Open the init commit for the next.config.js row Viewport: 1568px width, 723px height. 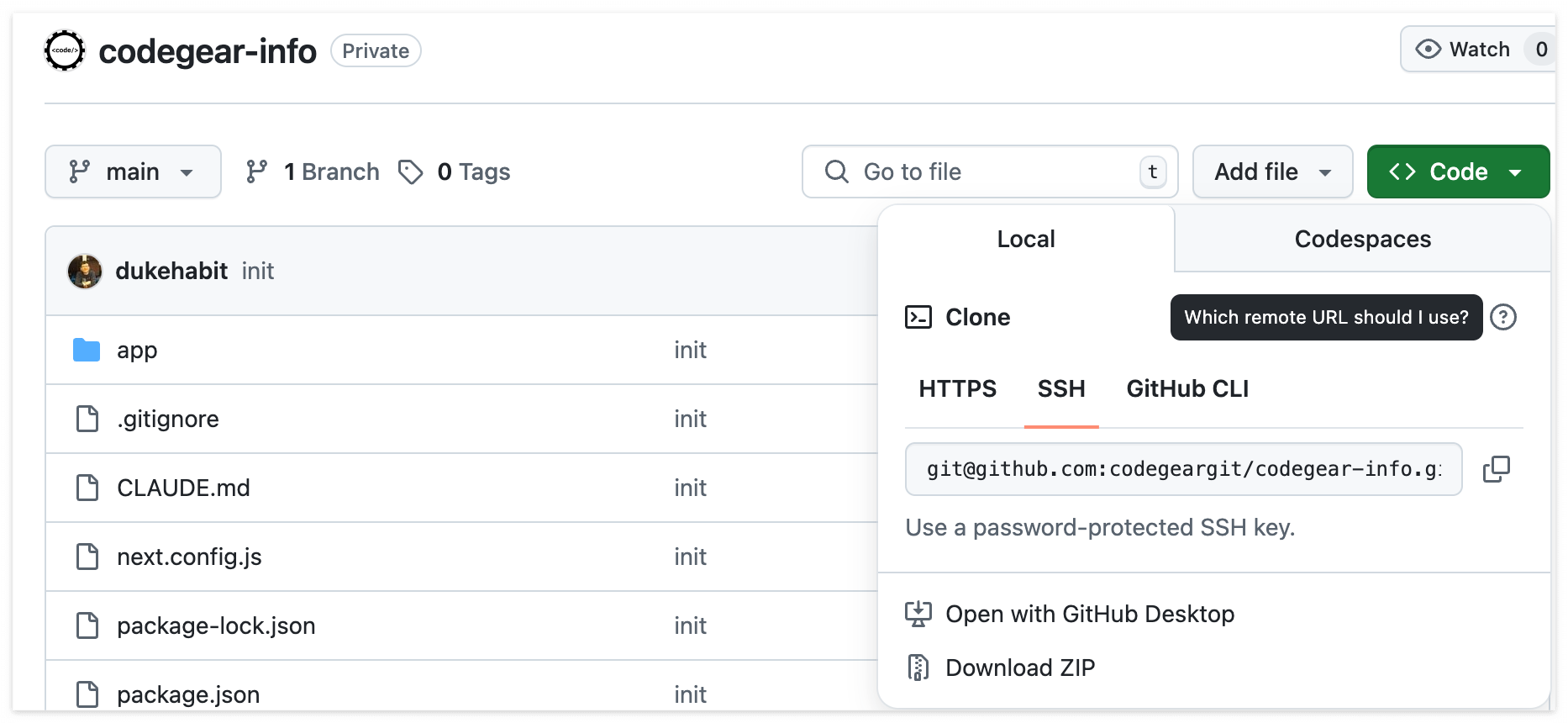(690, 557)
